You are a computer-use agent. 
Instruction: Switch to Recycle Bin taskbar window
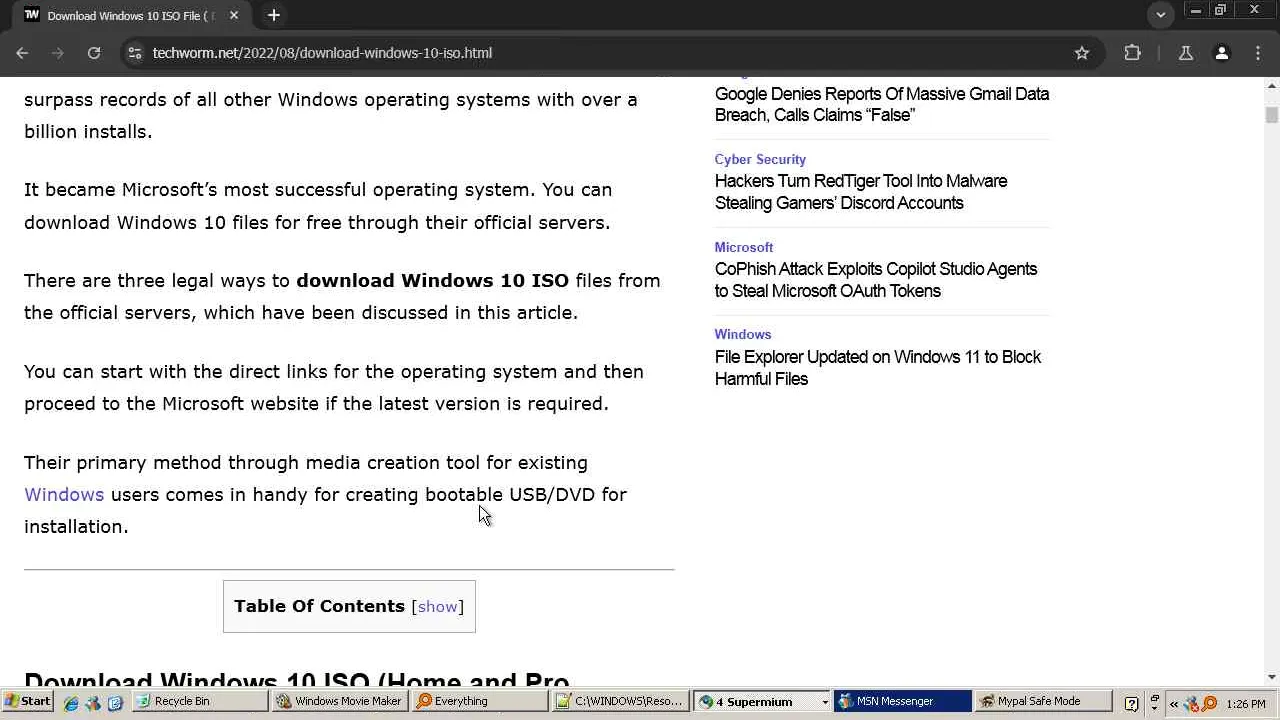(200, 701)
